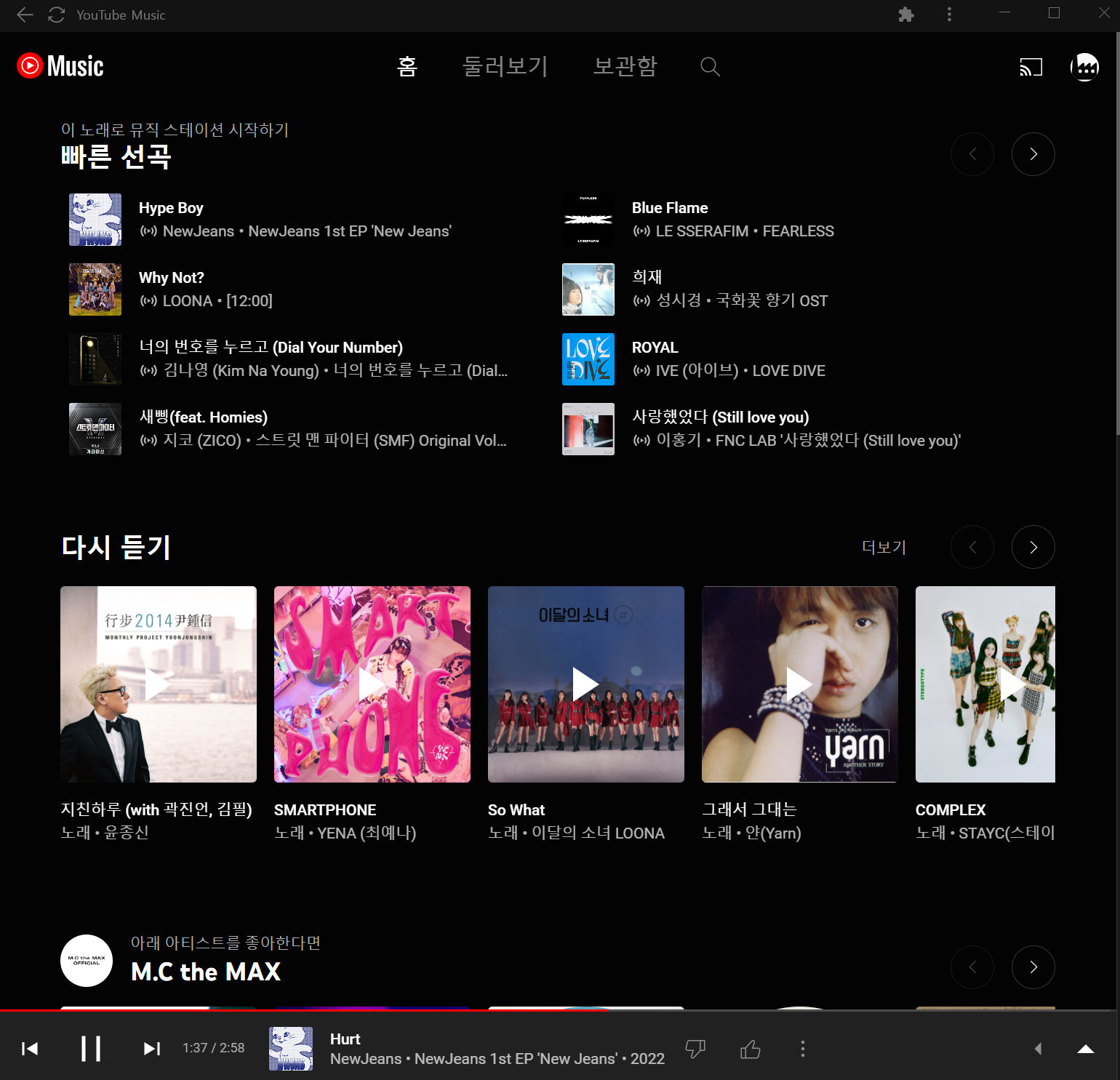Go back with the title bar arrow
Viewport: 1120px width, 1080px height.
point(25,15)
